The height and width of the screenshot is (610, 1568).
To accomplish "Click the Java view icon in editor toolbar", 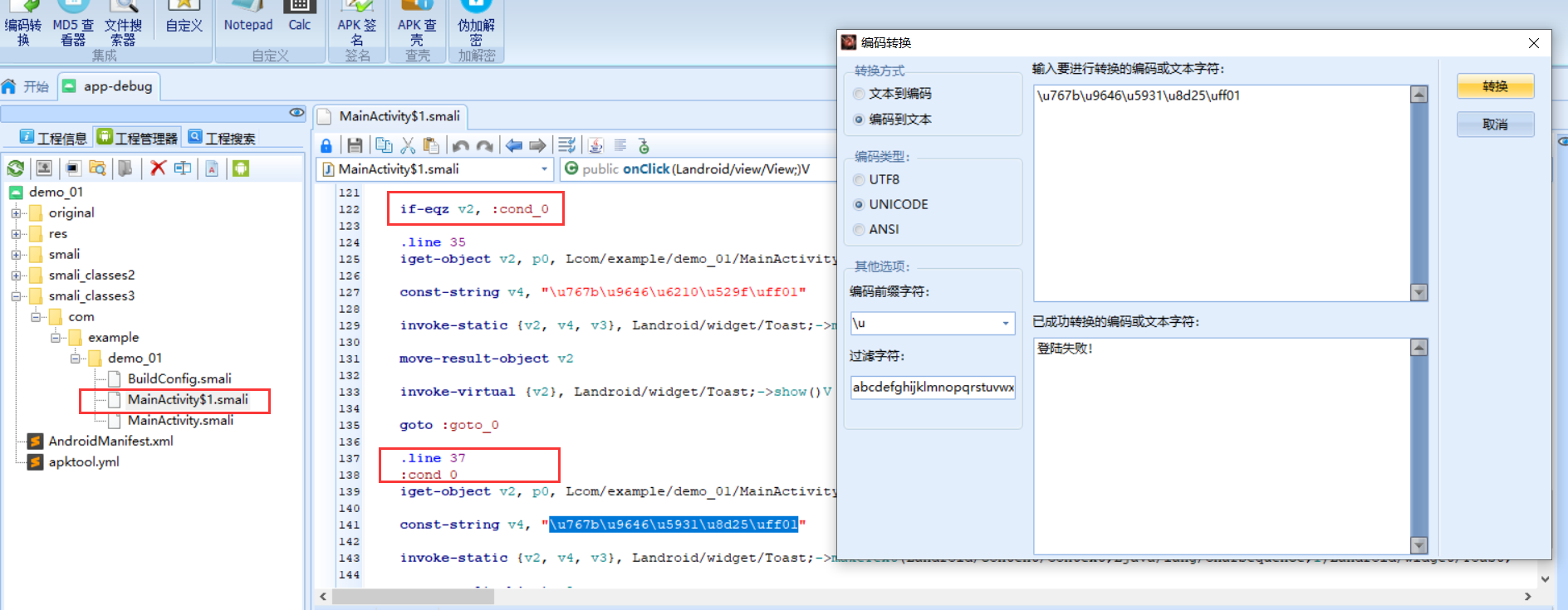I will click(596, 146).
